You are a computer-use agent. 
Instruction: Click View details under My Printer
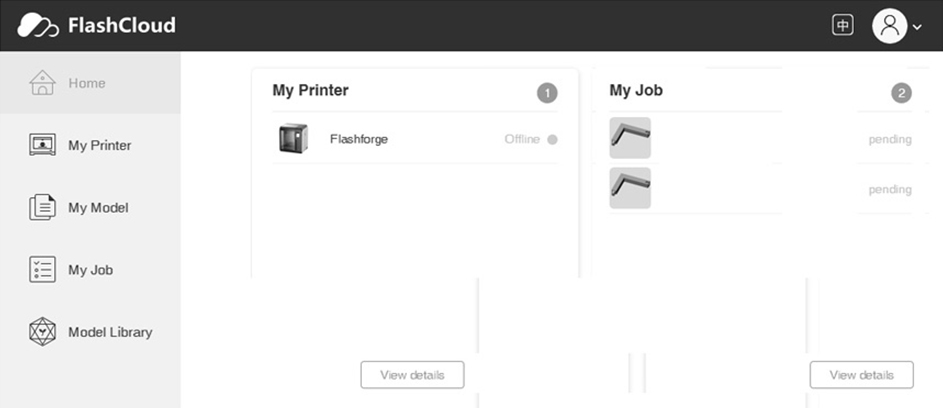[412, 375]
